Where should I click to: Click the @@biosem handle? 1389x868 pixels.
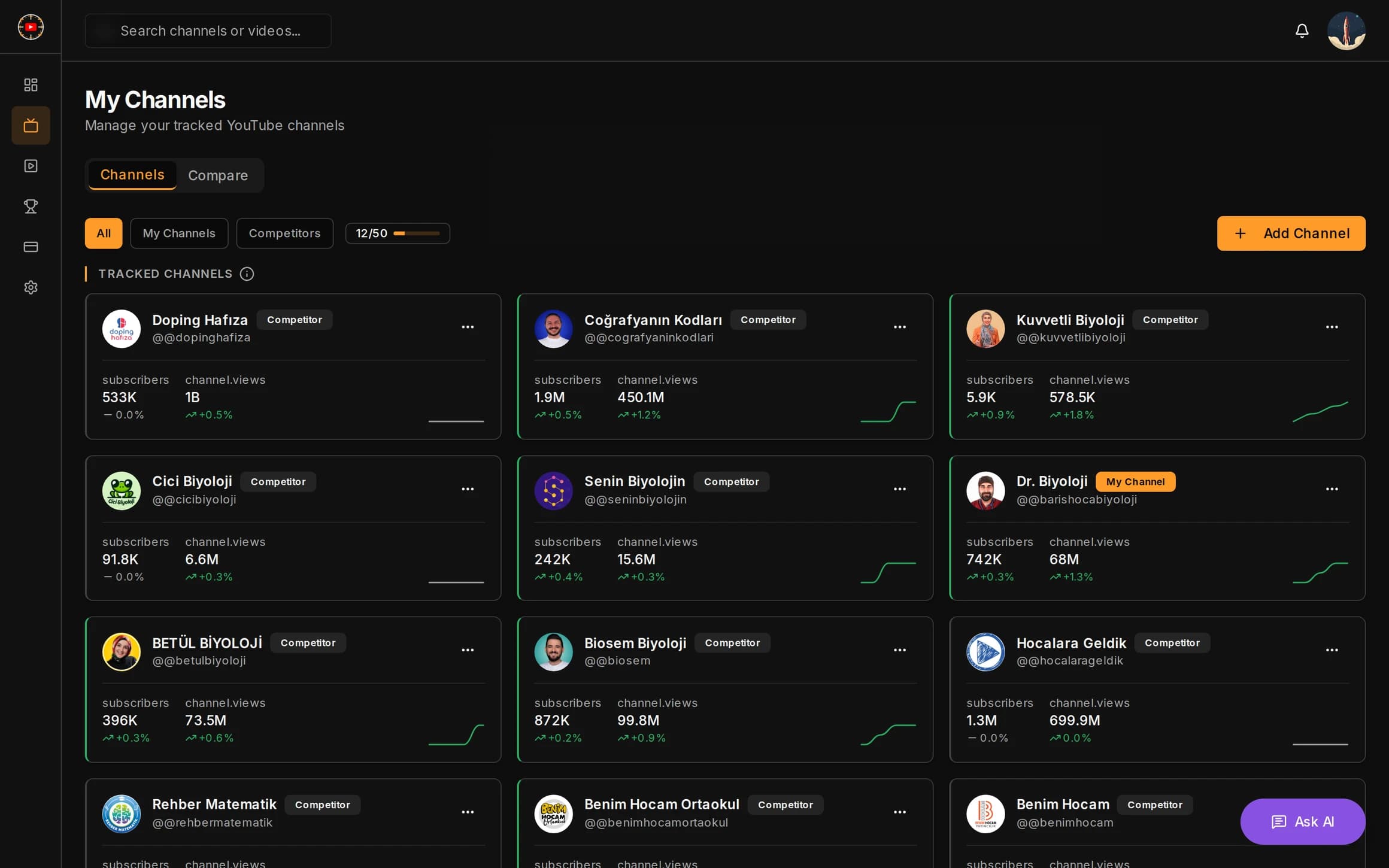pyautogui.click(x=617, y=660)
